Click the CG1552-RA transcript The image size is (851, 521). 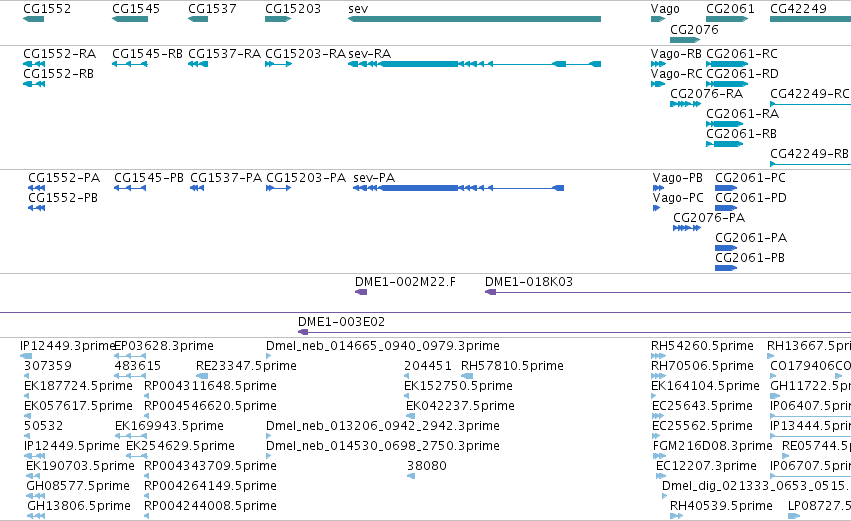[x=34, y=64]
